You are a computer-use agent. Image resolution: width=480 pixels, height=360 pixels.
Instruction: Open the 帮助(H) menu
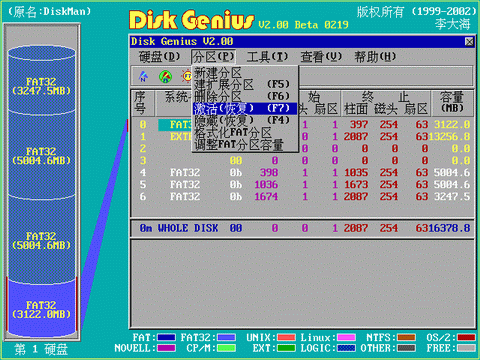point(375,57)
